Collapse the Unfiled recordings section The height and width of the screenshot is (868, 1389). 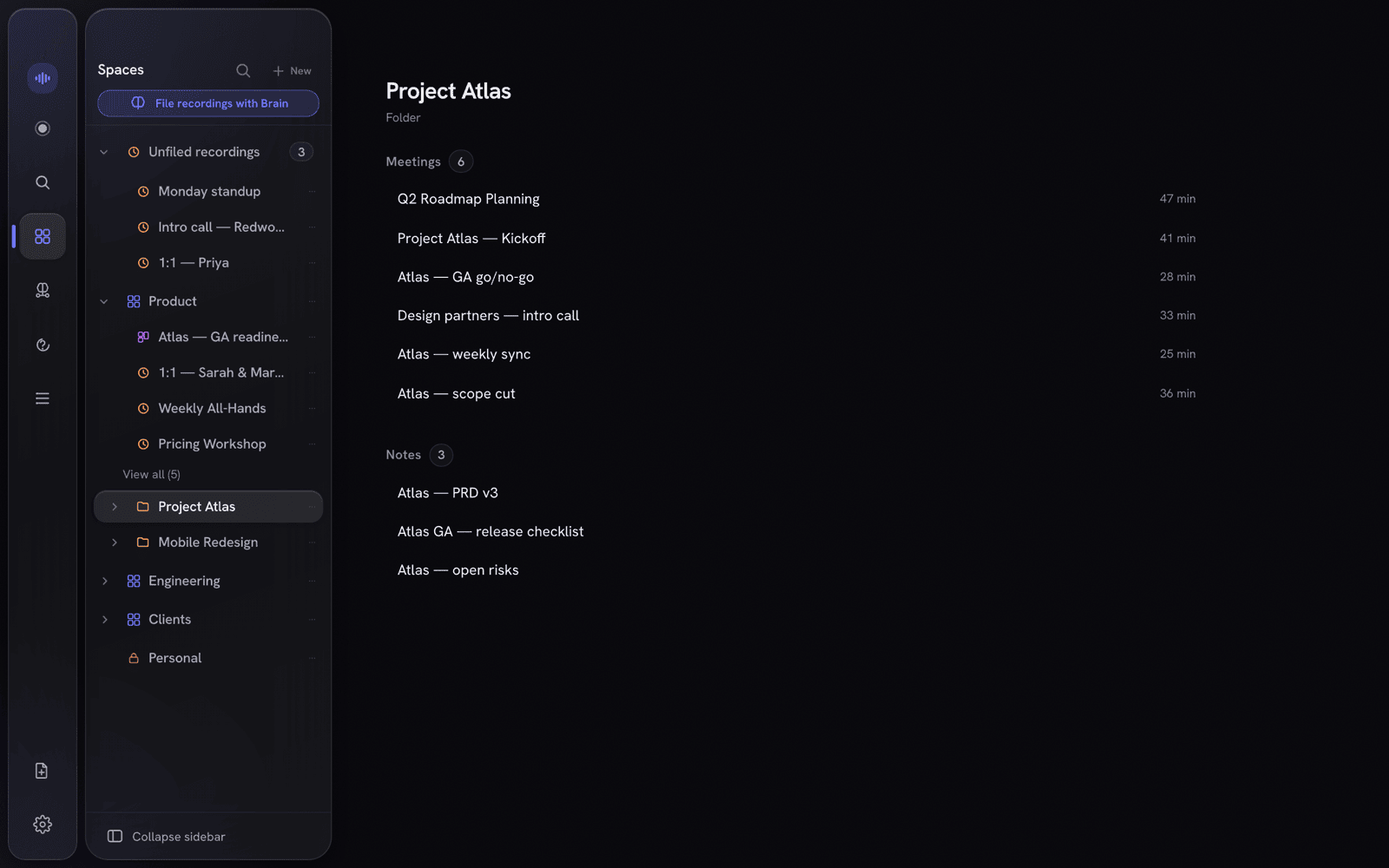[104, 152]
